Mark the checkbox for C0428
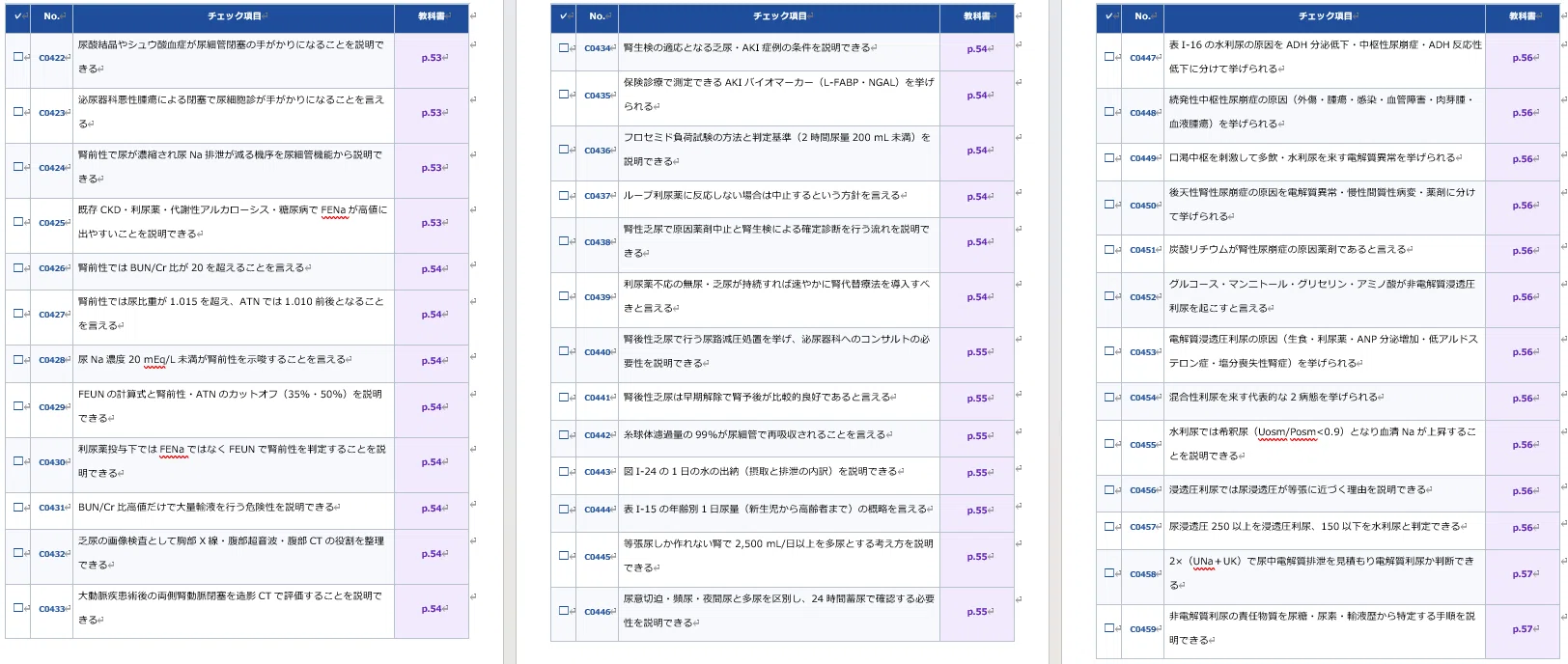The width and height of the screenshot is (1568, 664). pyautogui.click(x=17, y=360)
